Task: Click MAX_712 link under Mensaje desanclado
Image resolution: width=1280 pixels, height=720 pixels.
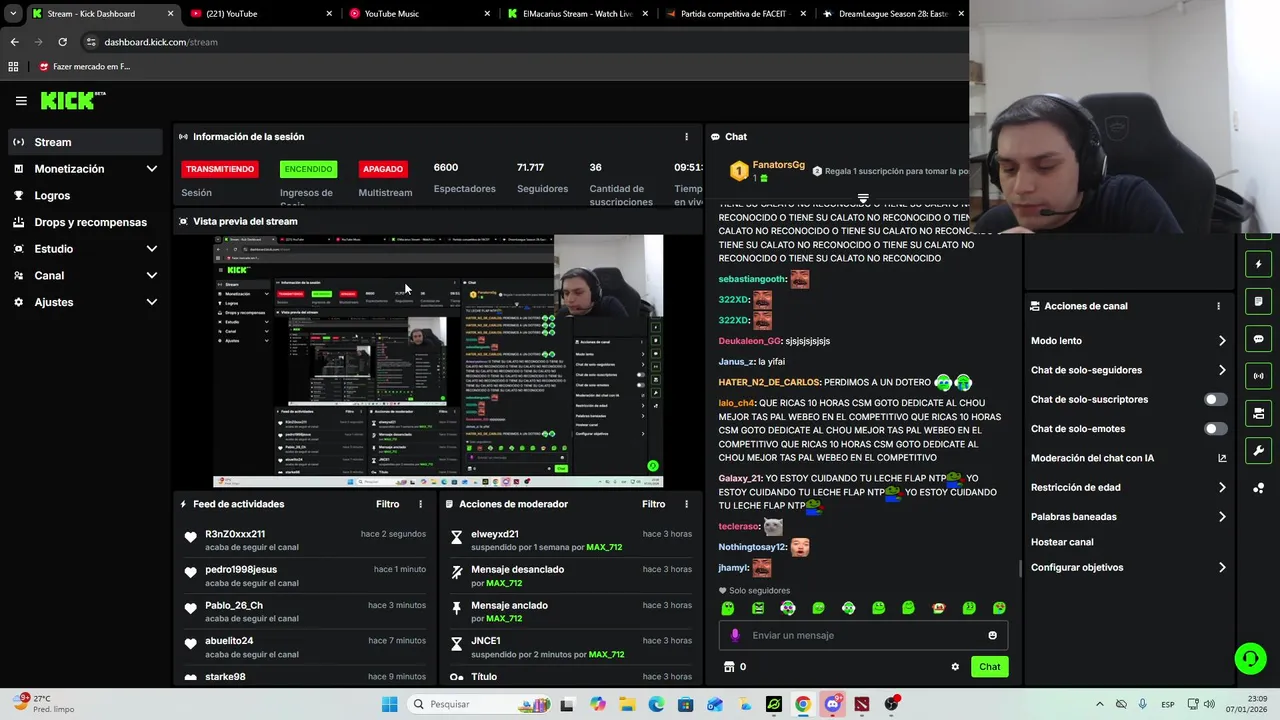Action: pos(504,583)
